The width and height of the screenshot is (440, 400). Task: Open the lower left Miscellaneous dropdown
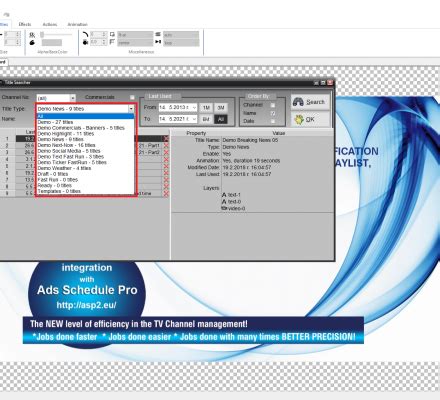click(135, 43)
